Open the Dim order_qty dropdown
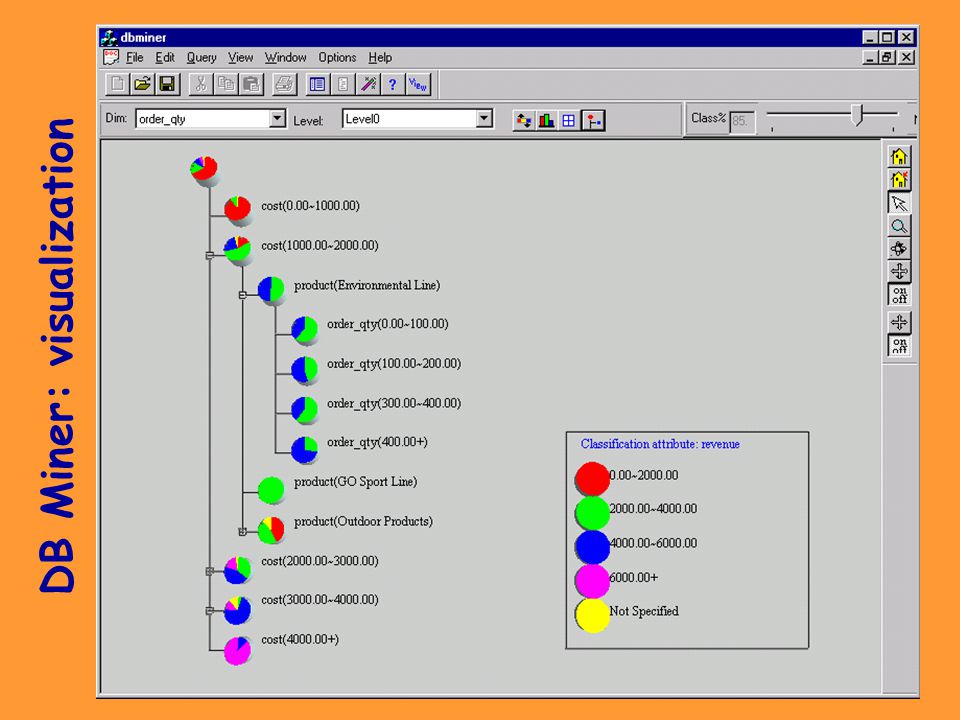The height and width of the screenshot is (720, 960). [277, 118]
